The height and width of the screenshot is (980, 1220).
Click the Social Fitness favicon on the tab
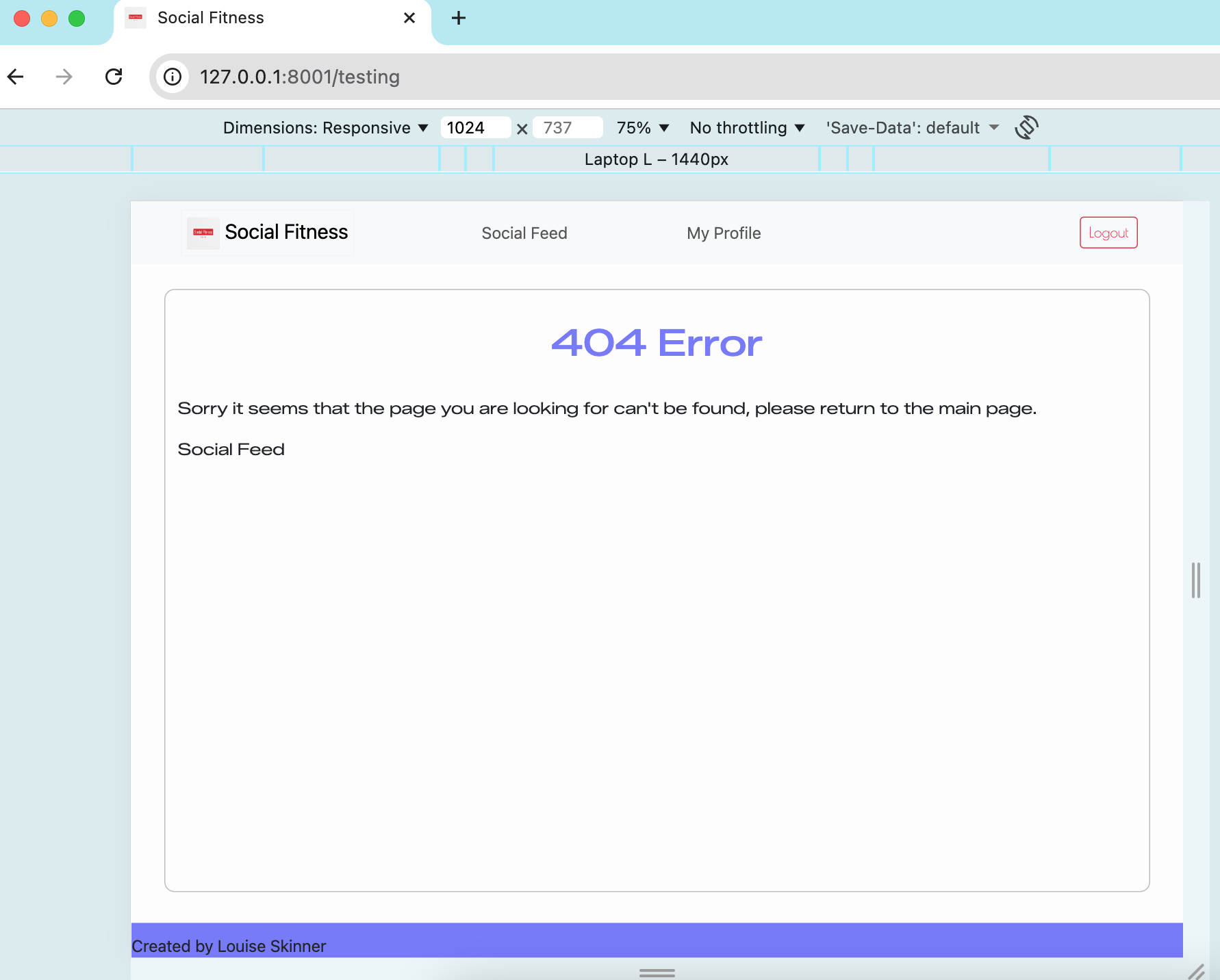(x=135, y=18)
